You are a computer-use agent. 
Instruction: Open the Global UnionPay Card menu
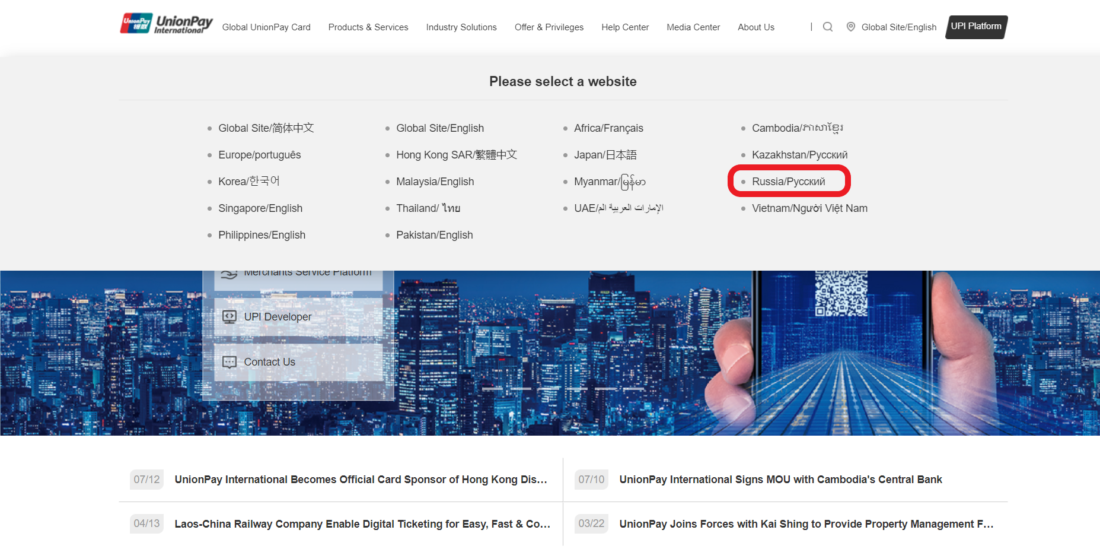266,27
